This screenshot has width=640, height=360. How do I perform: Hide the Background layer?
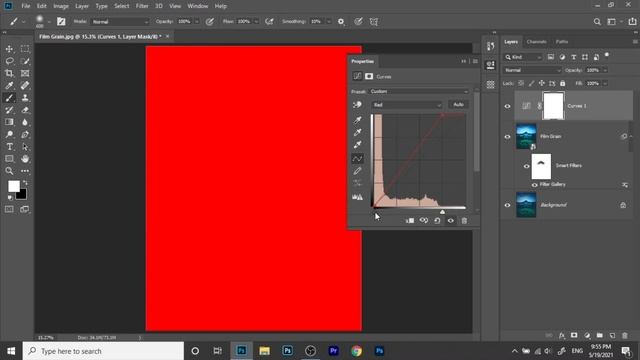pos(507,205)
